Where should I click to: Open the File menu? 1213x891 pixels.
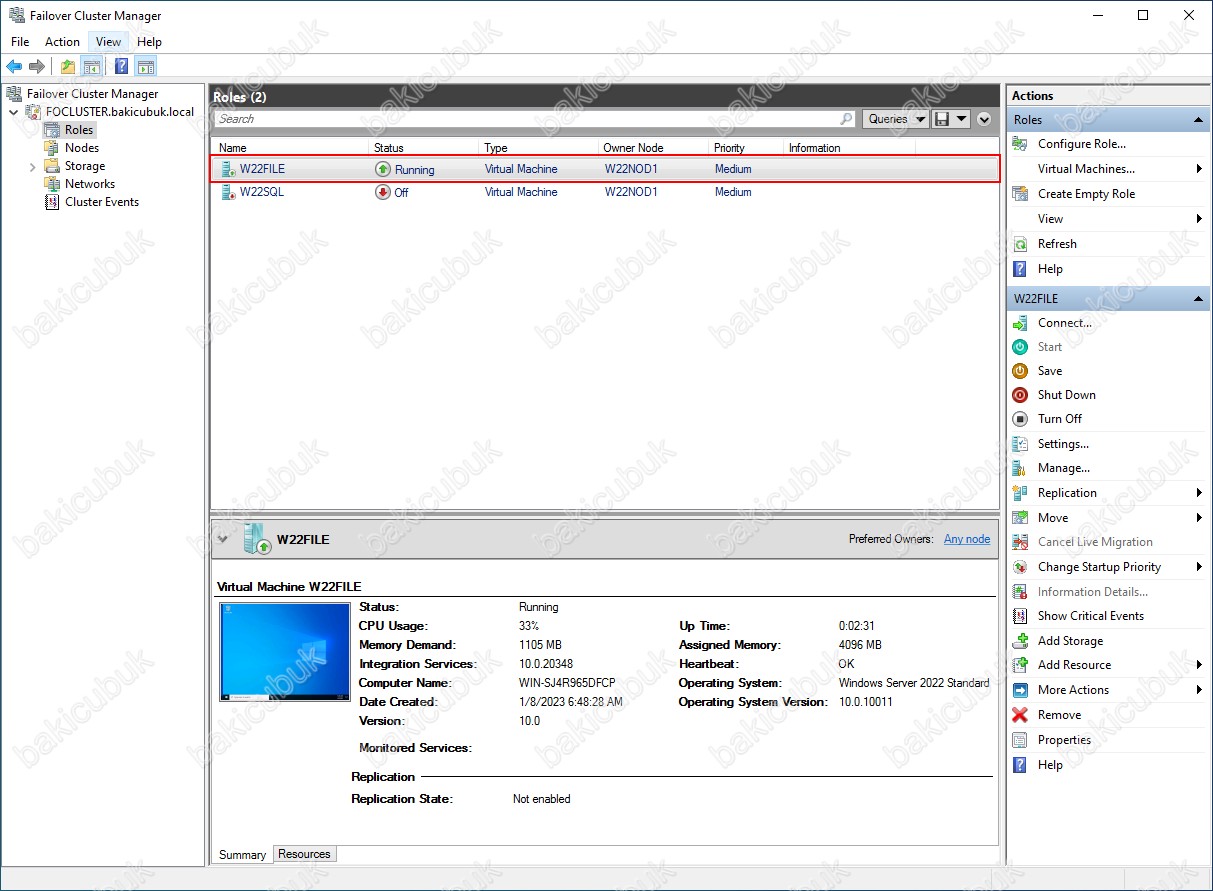pyautogui.click(x=20, y=42)
